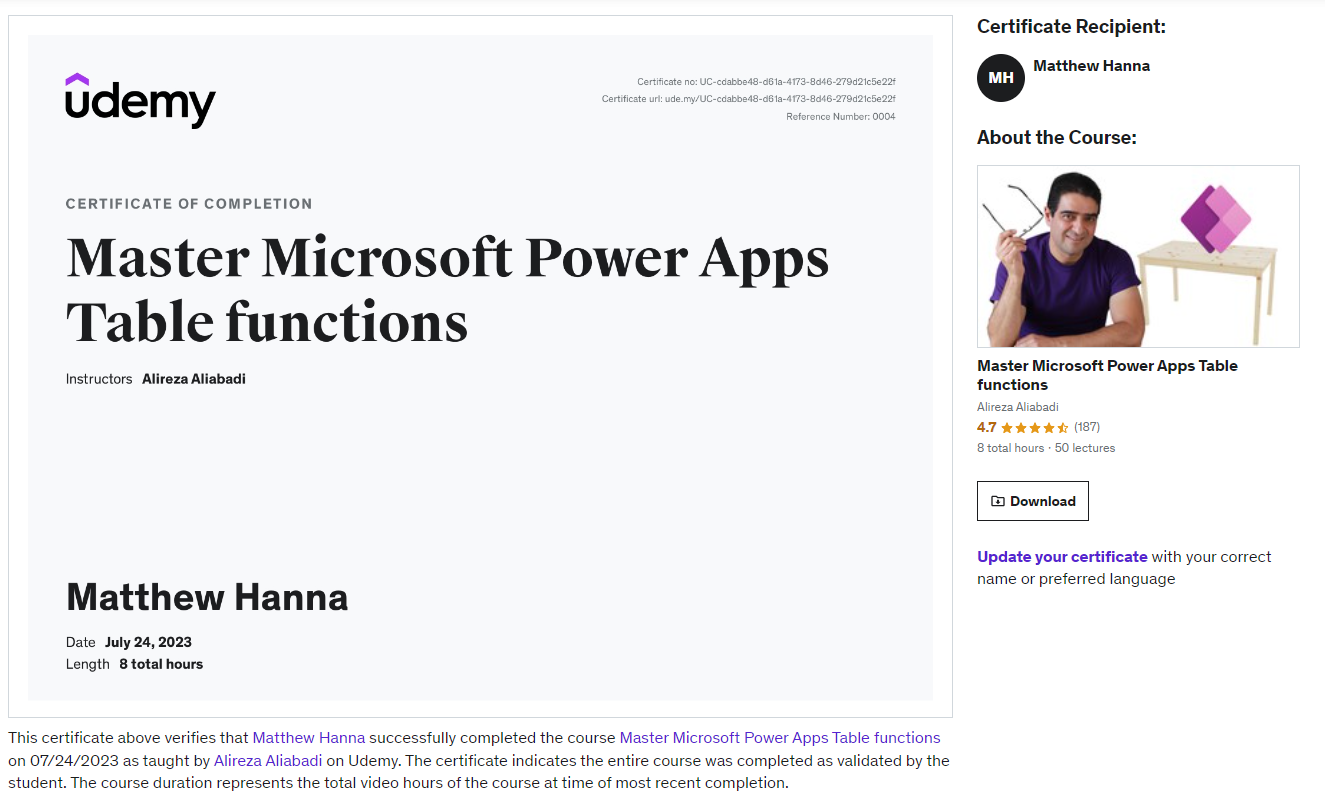Viewport: 1325px width, 810px height.
Task: Click the recipient name on the certificate image
Action: coord(207,597)
